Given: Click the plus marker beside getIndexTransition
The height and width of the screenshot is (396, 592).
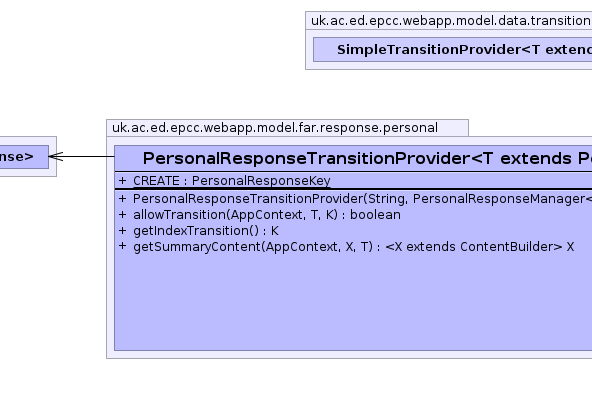Looking at the screenshot, I should (122, 230).
